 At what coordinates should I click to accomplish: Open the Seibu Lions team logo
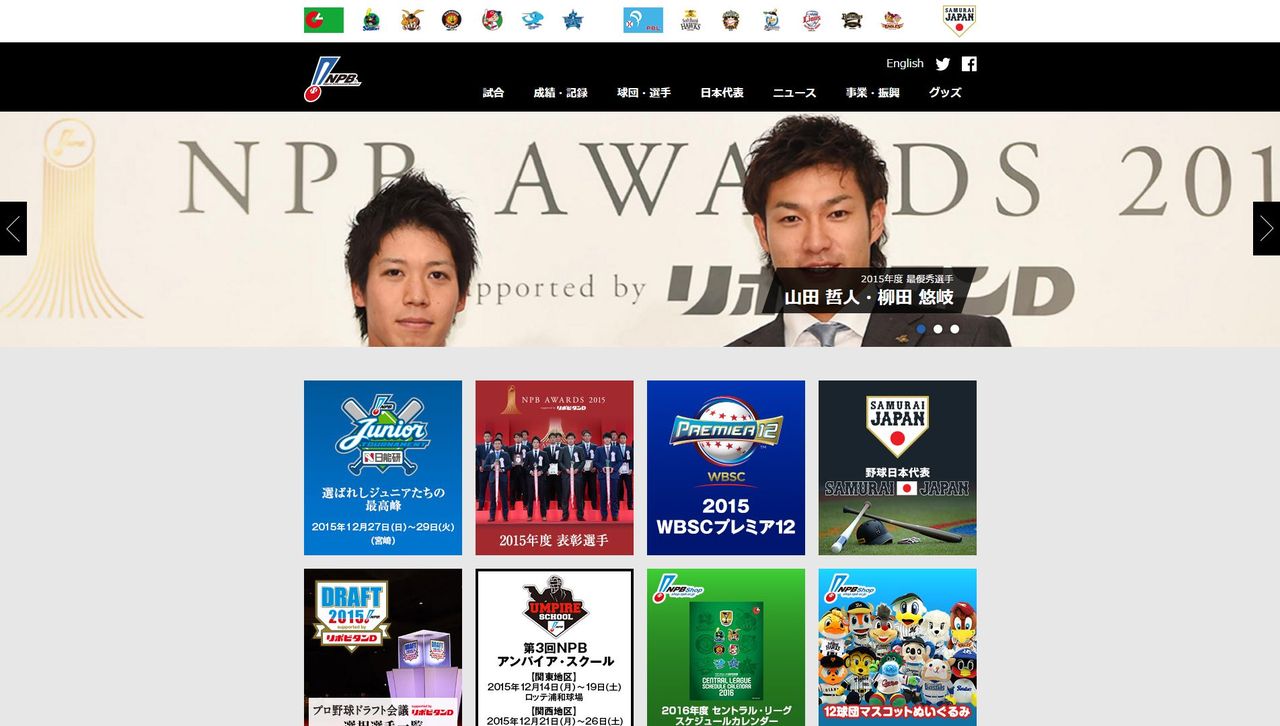point(811,20)
